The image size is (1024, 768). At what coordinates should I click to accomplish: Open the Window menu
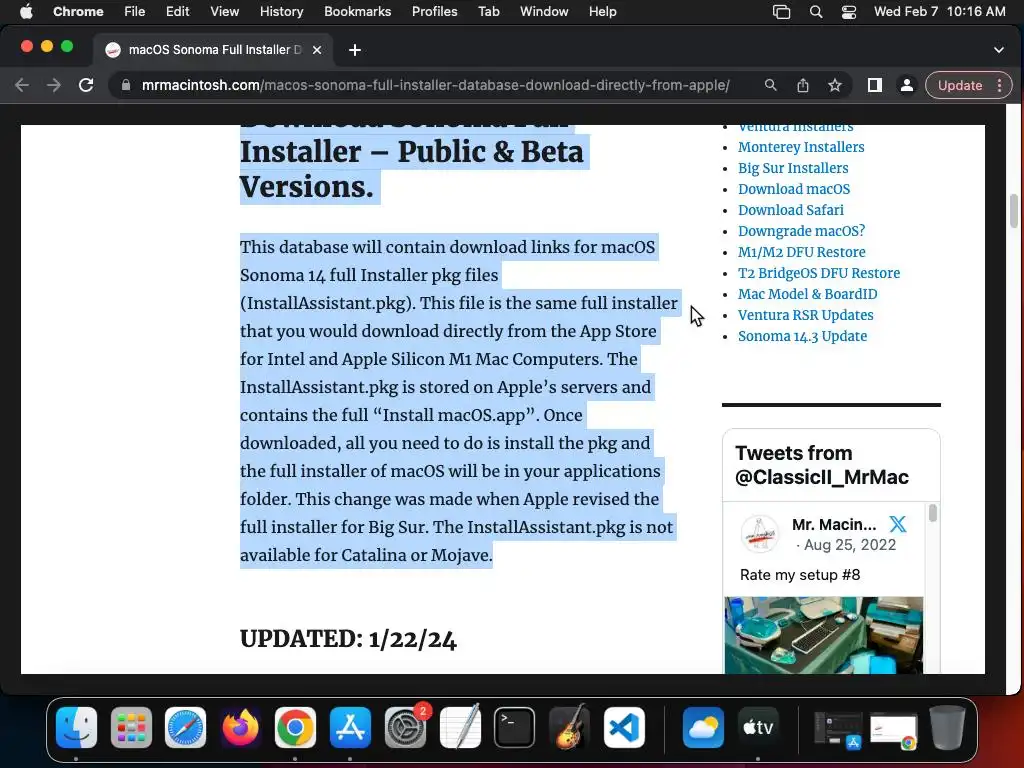(x=544, y=12)
